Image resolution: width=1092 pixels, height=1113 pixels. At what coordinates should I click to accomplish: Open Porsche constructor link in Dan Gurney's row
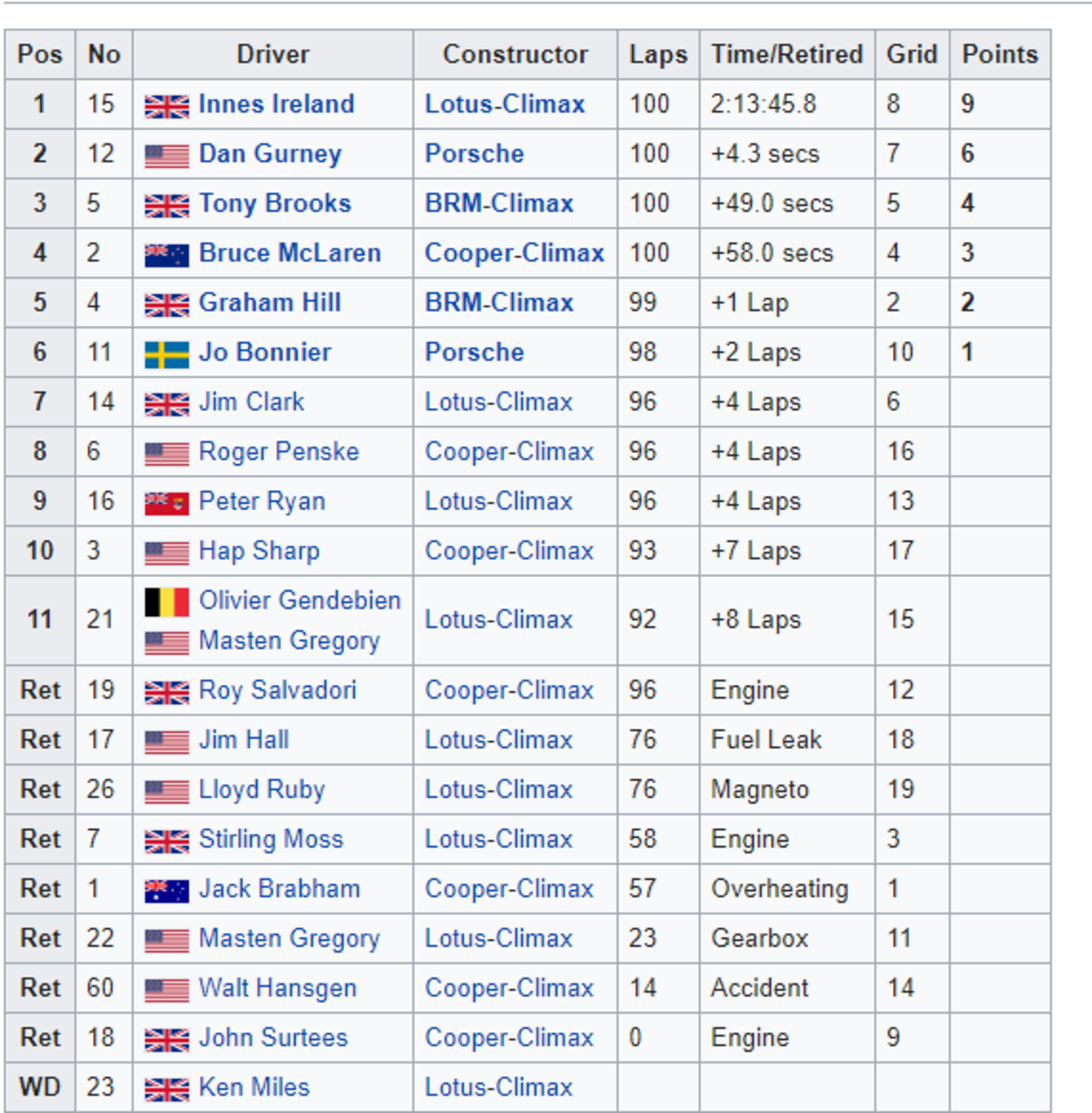pyautogui.click(x=475, y=153)
